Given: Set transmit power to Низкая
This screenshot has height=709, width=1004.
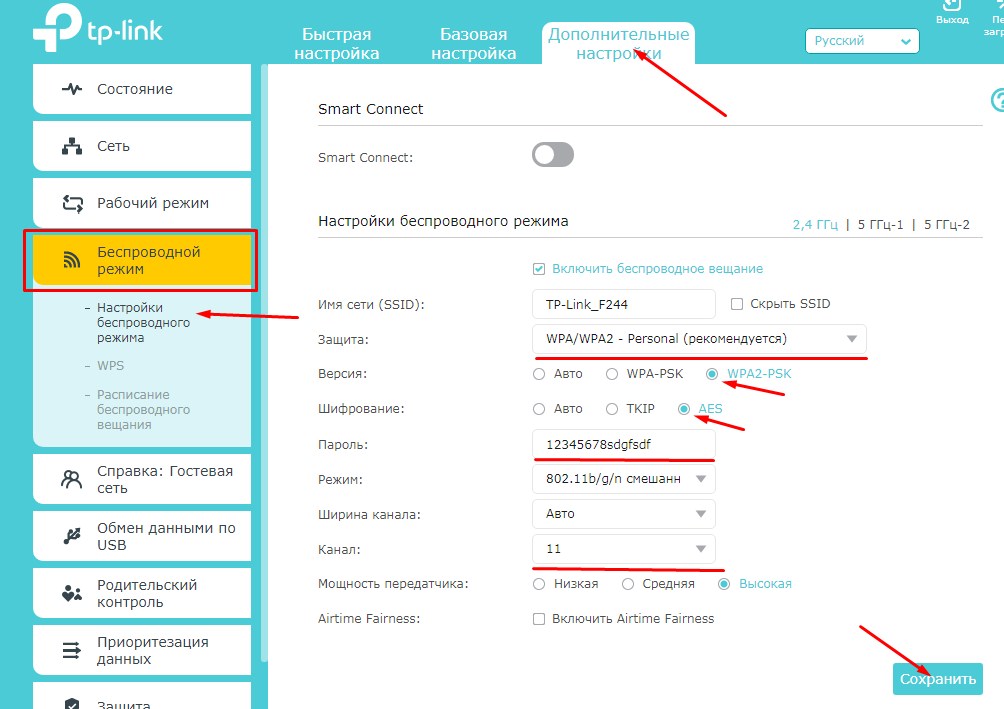Looking at the screenshot, I should click(x=539, y=584).
